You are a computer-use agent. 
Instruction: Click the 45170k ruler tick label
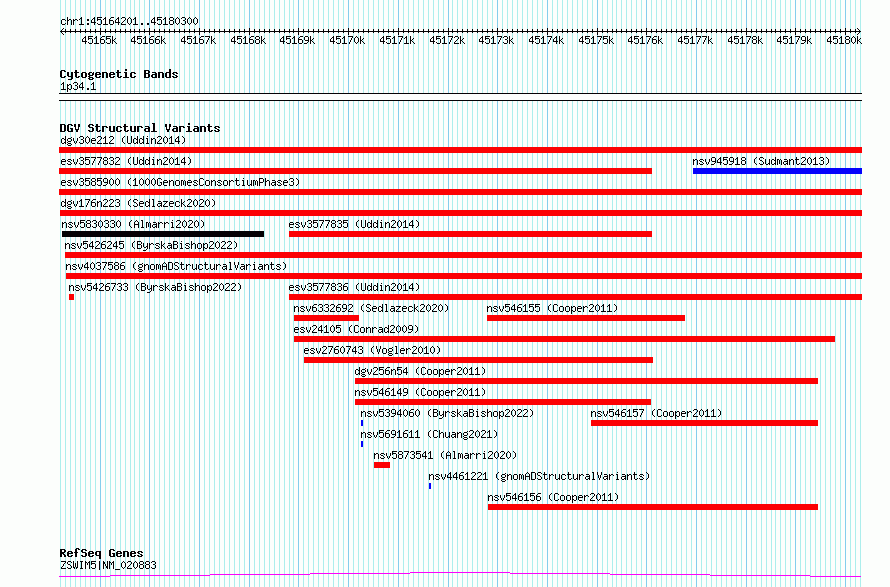347,40
